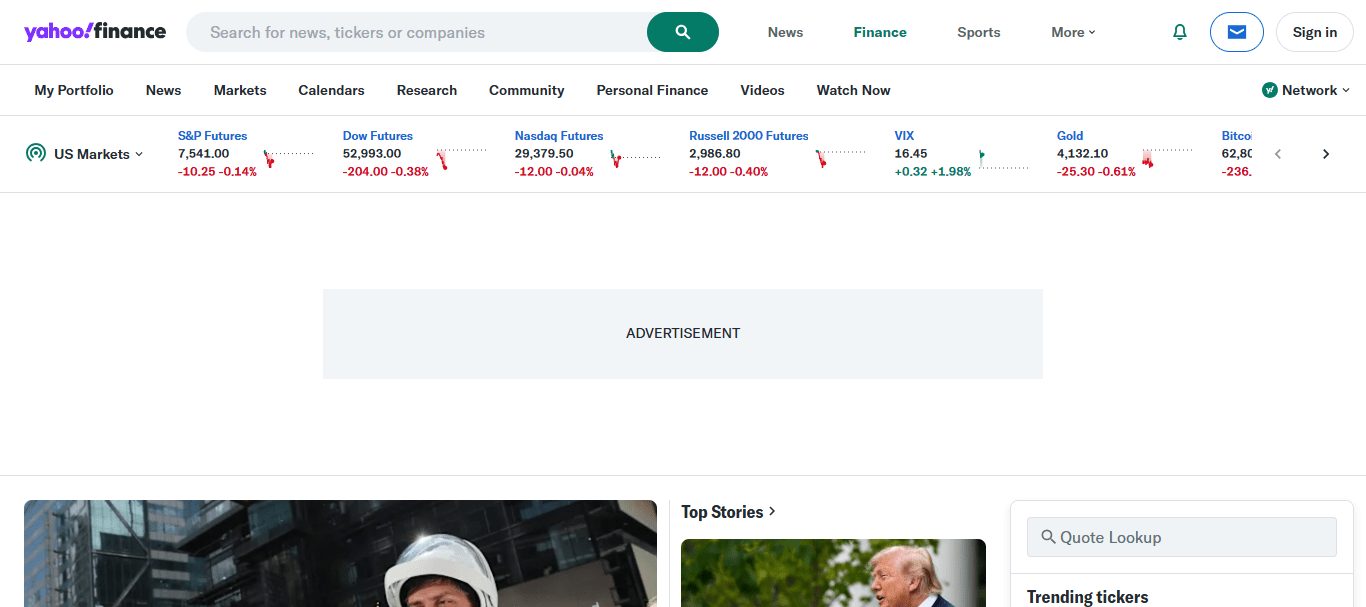
Task: Open the Nasdaq Futures sparkline chart
Action: coord(636,158)
